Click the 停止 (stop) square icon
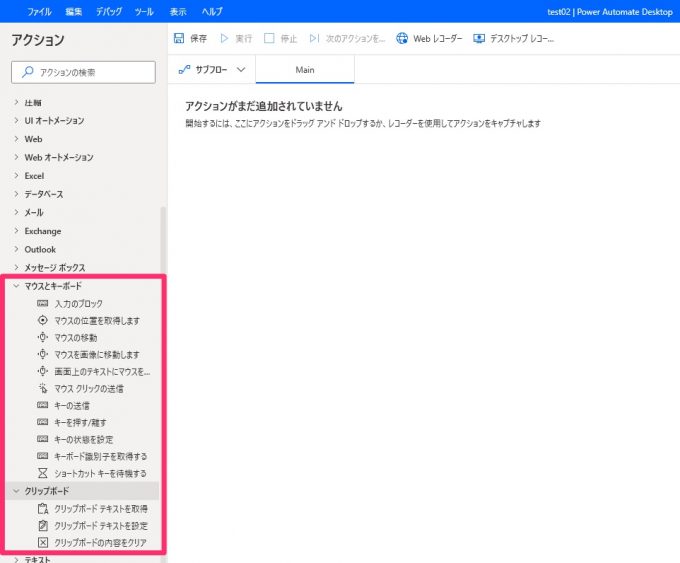This screenshot has height=563, width=680. pyautogui.click(x=269, y=39)
